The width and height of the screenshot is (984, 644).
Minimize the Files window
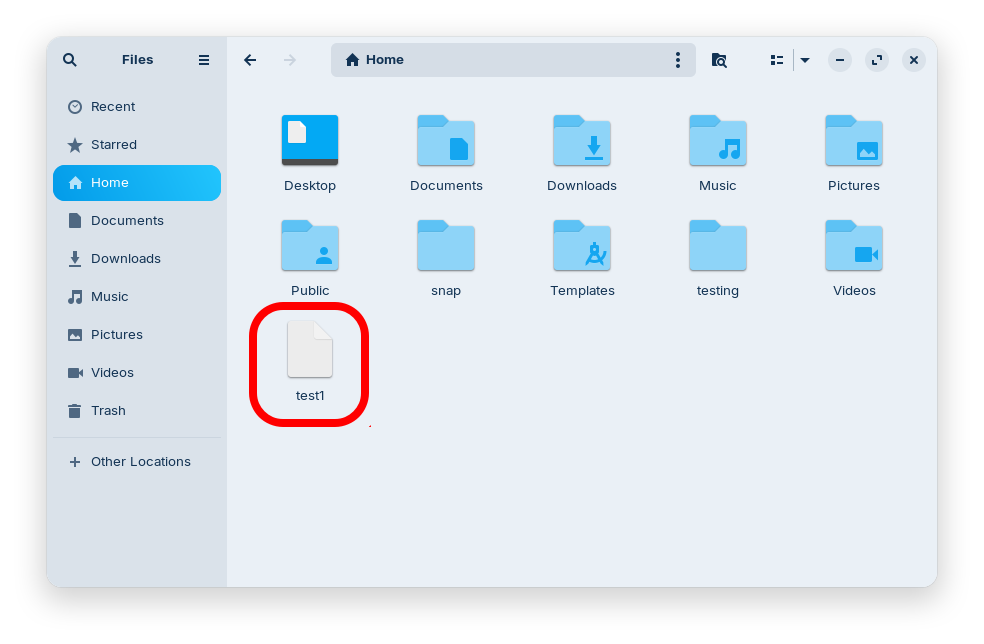(840, 60)
